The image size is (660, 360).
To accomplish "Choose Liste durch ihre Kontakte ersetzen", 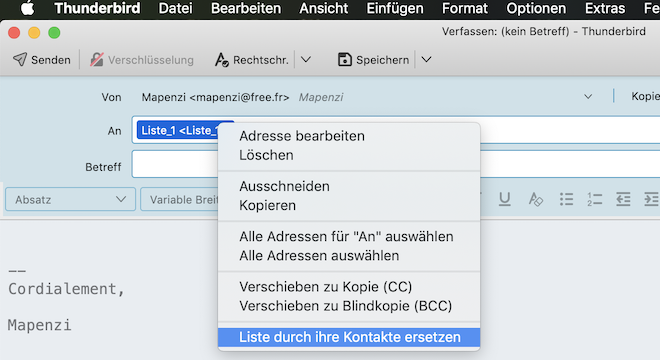I will (x=349, y=337).
